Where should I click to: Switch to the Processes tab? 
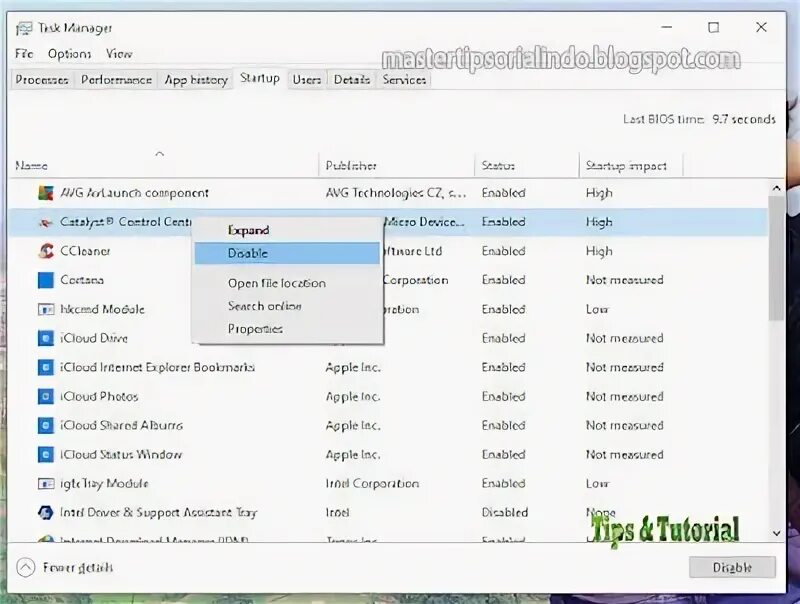42,80
